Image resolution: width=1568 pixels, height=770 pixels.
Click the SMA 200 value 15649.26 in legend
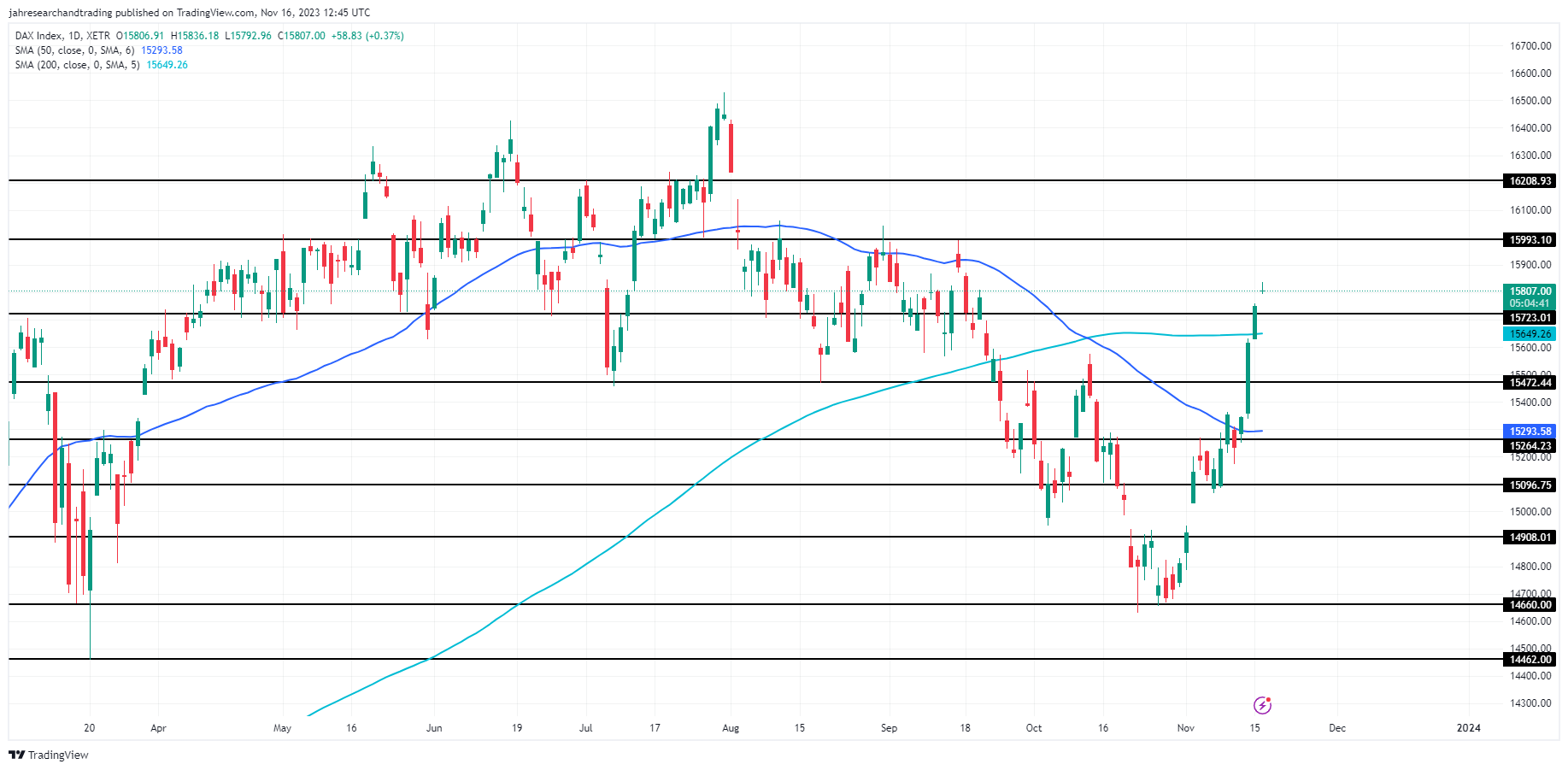(x=167, y=65)
